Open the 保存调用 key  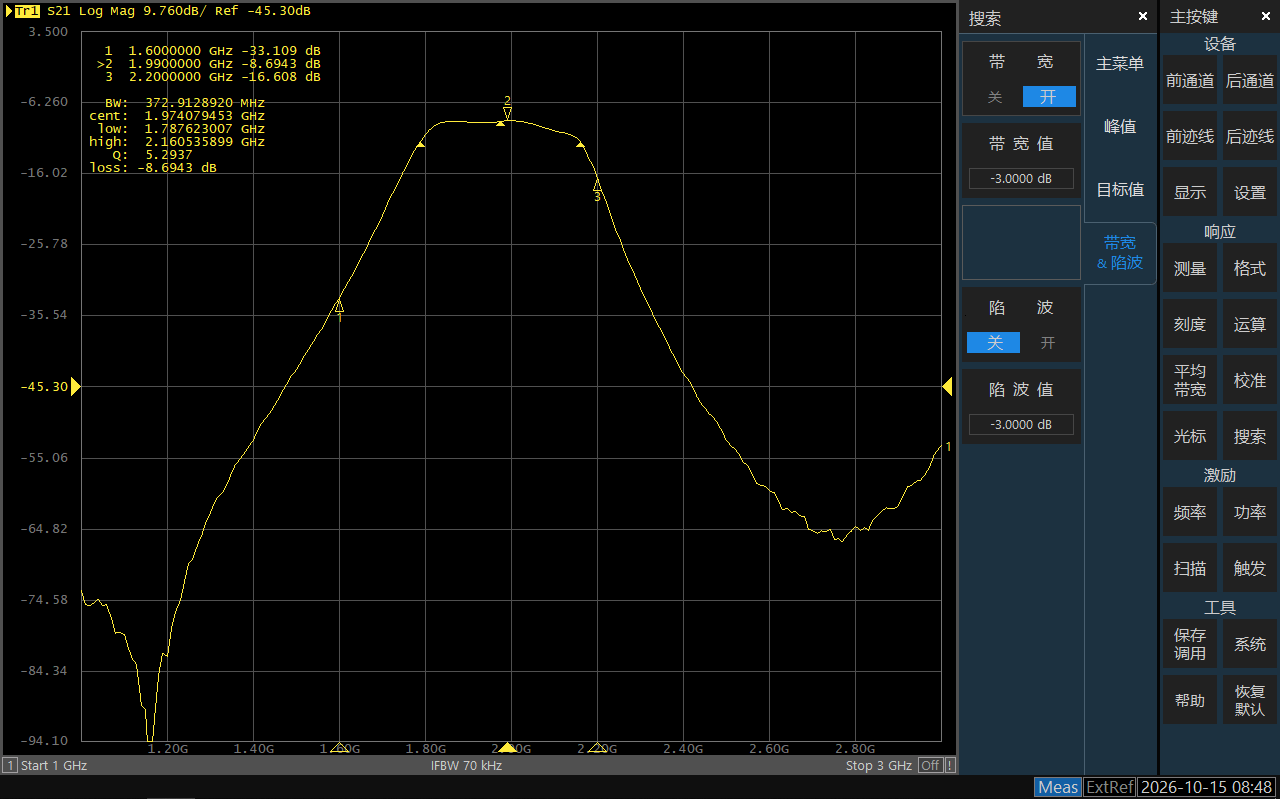pos(1190,645)
